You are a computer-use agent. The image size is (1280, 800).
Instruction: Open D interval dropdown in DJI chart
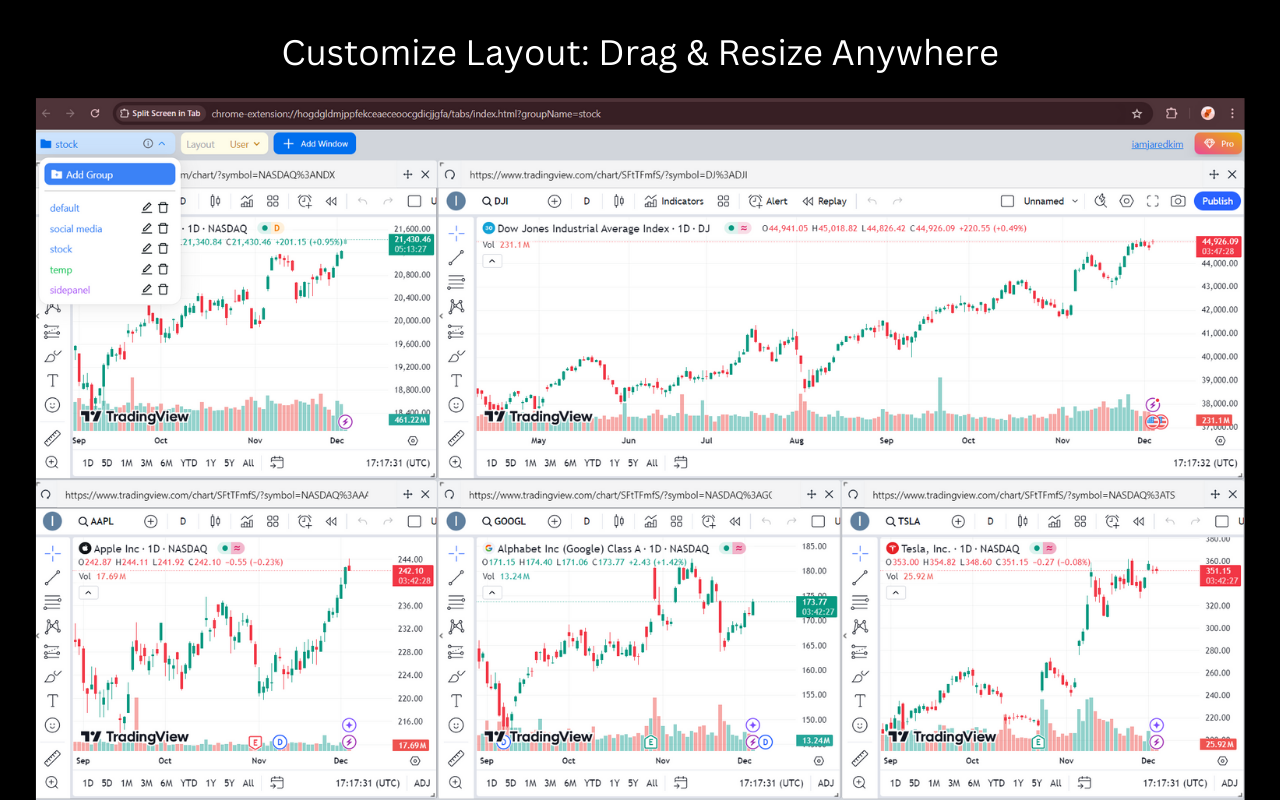(586, 201)
